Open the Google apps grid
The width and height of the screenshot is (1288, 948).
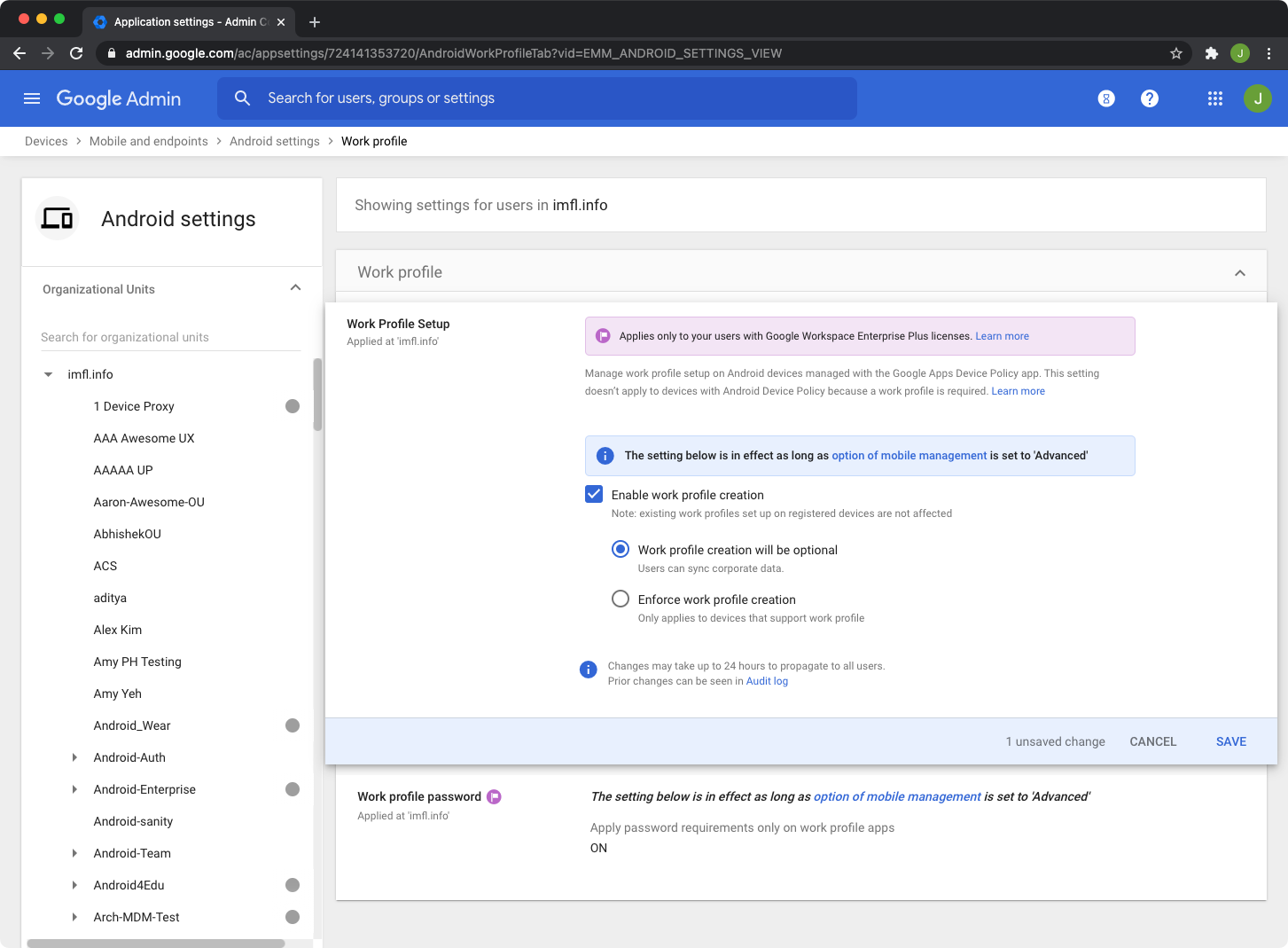click(1215, 98)
